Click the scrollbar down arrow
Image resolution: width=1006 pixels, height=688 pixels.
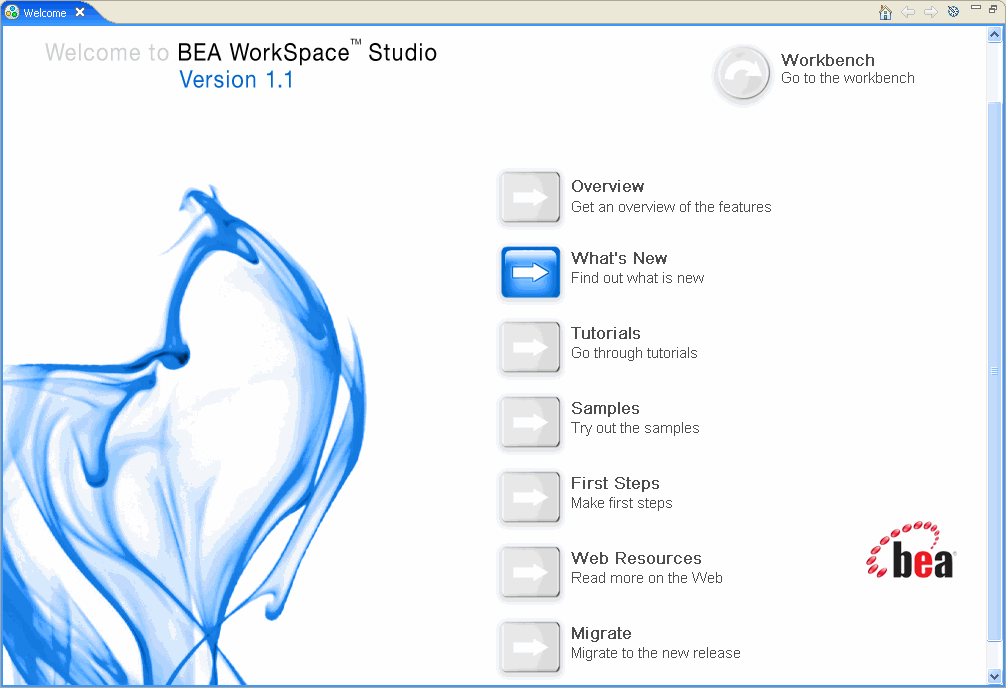pos(994,676)
